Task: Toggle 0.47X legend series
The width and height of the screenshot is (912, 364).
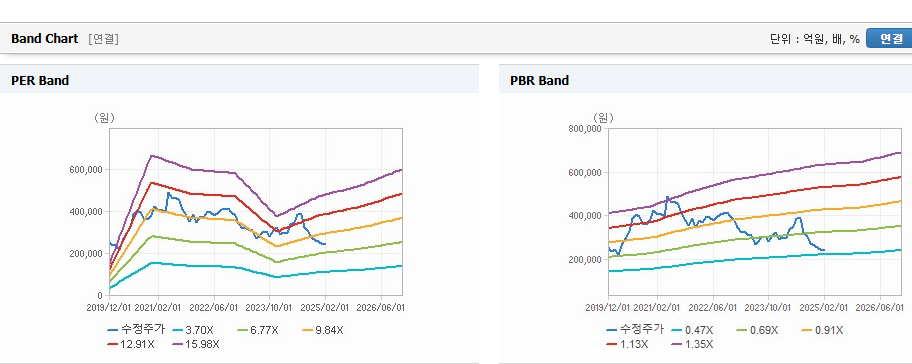Action: pos(691,330)
